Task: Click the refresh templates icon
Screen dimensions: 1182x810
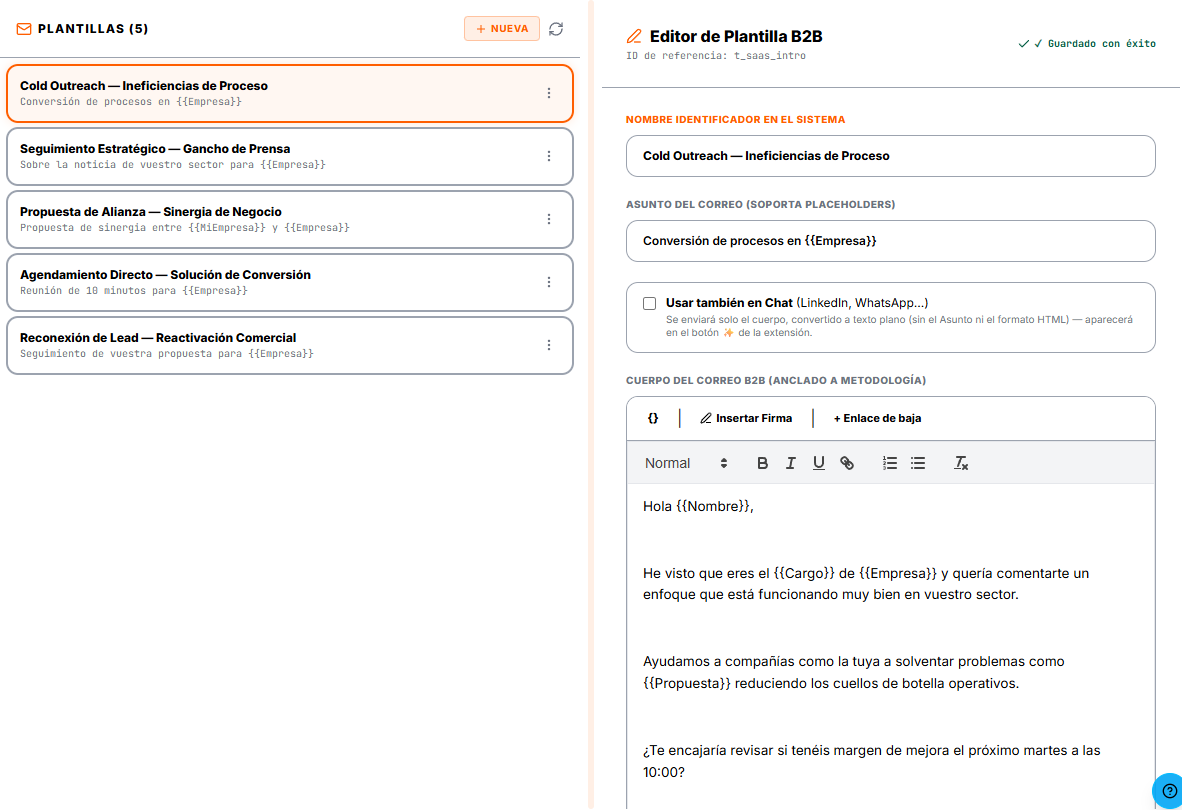Action: click(556, 29)
